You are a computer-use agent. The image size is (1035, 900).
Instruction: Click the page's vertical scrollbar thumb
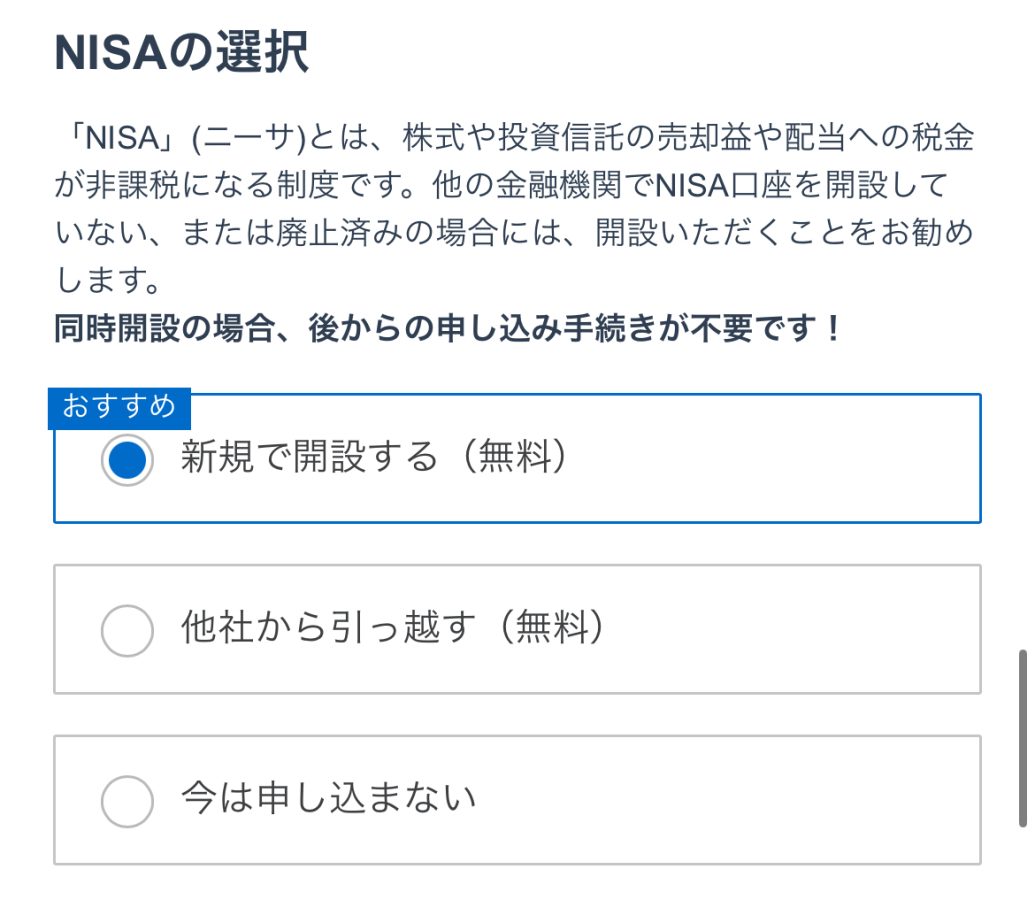[1022, 738]
